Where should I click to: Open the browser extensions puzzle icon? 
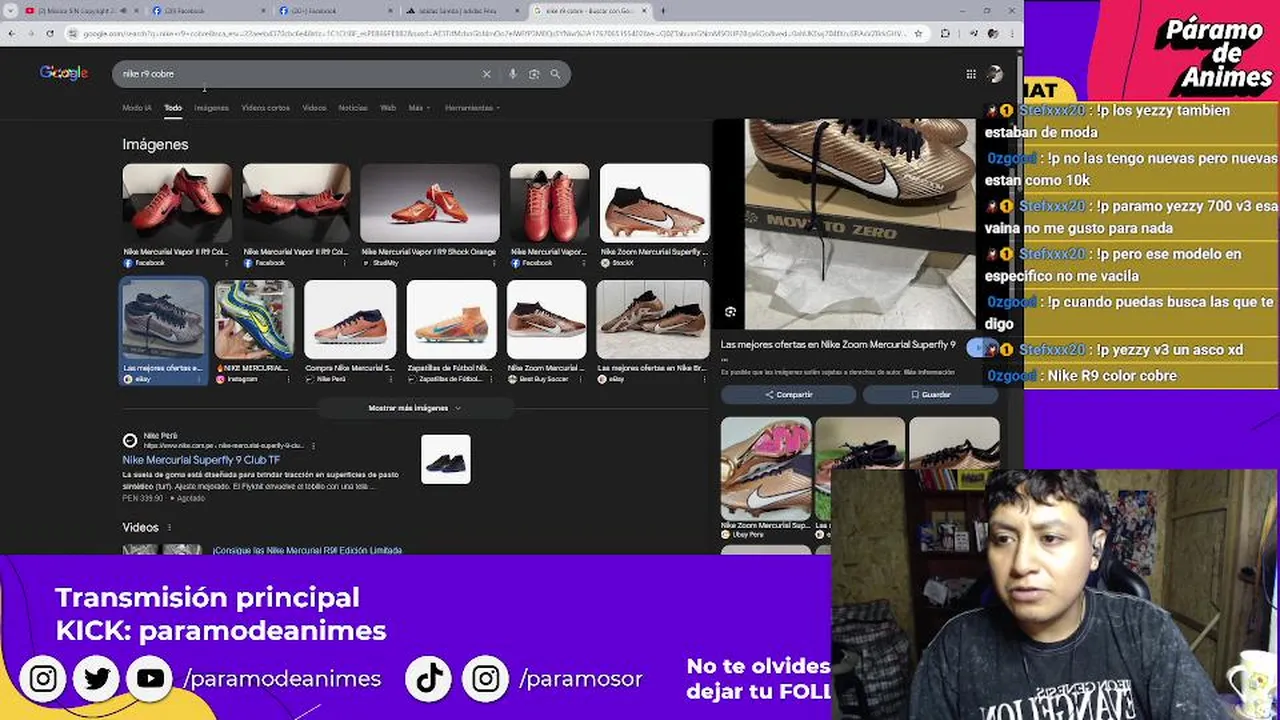945,33
